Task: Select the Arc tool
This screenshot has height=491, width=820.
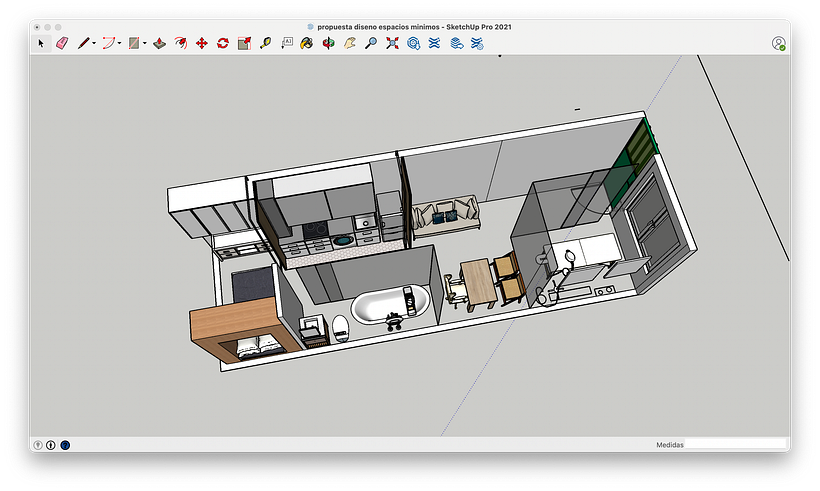Action: coord(108,43)
